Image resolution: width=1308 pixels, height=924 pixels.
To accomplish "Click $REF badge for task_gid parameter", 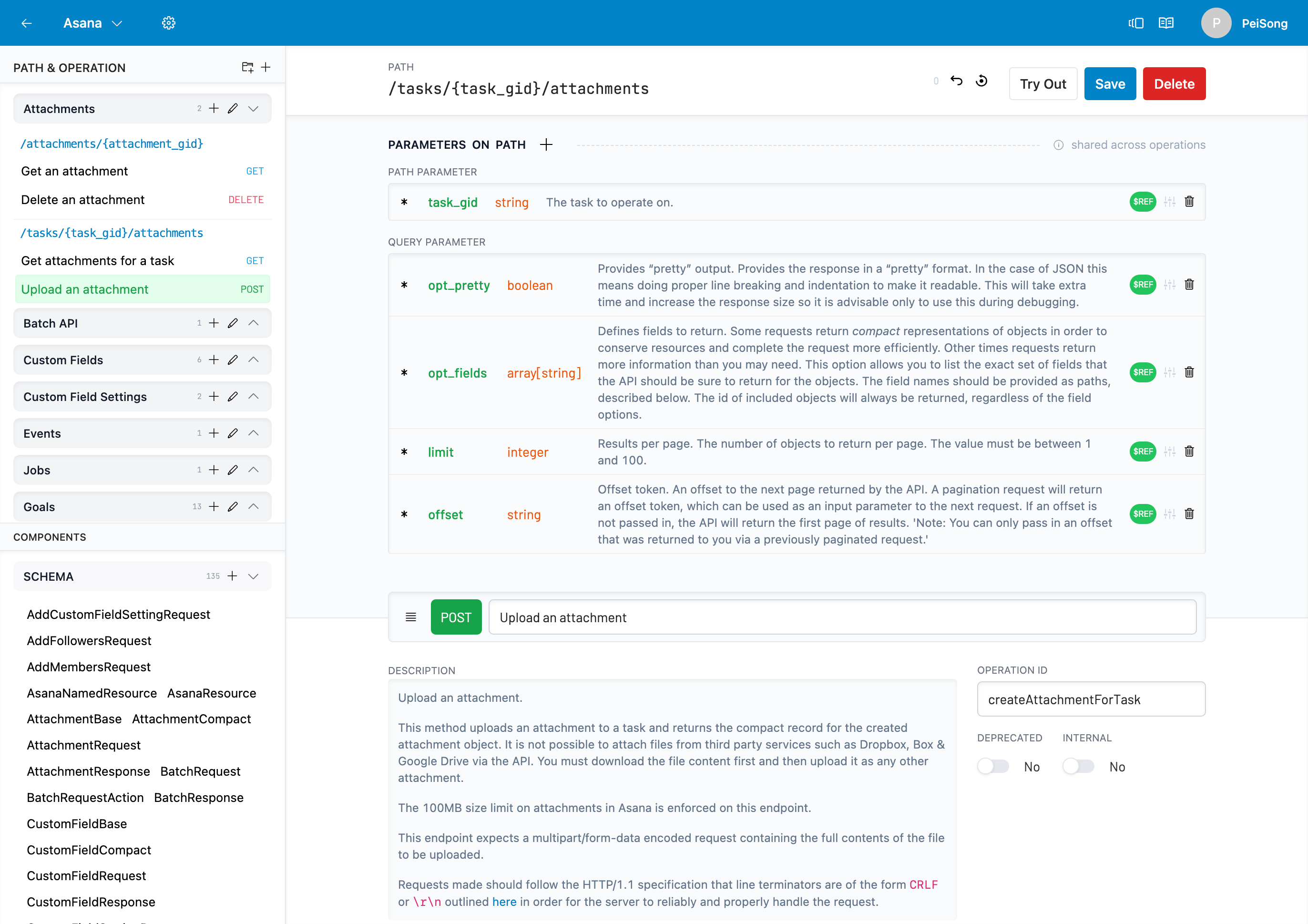I will (1143, 202).
